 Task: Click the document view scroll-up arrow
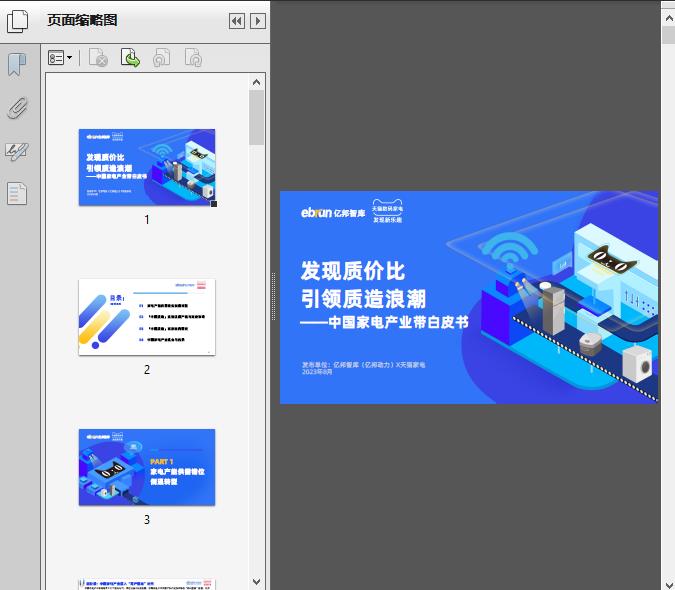click(x=669, y=18)
